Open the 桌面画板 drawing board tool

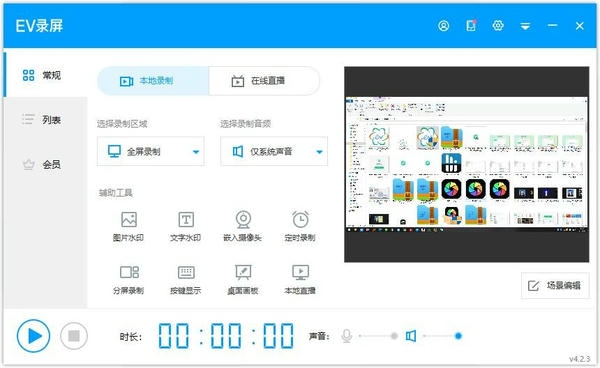[x=243, y=280]
